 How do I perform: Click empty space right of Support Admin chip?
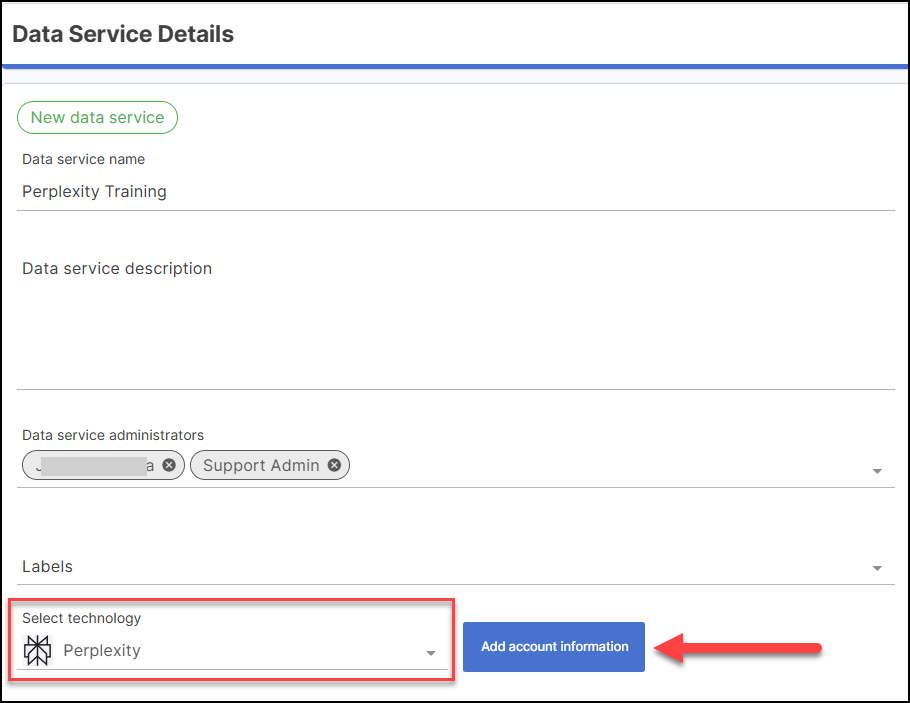(x=600, y=466)
